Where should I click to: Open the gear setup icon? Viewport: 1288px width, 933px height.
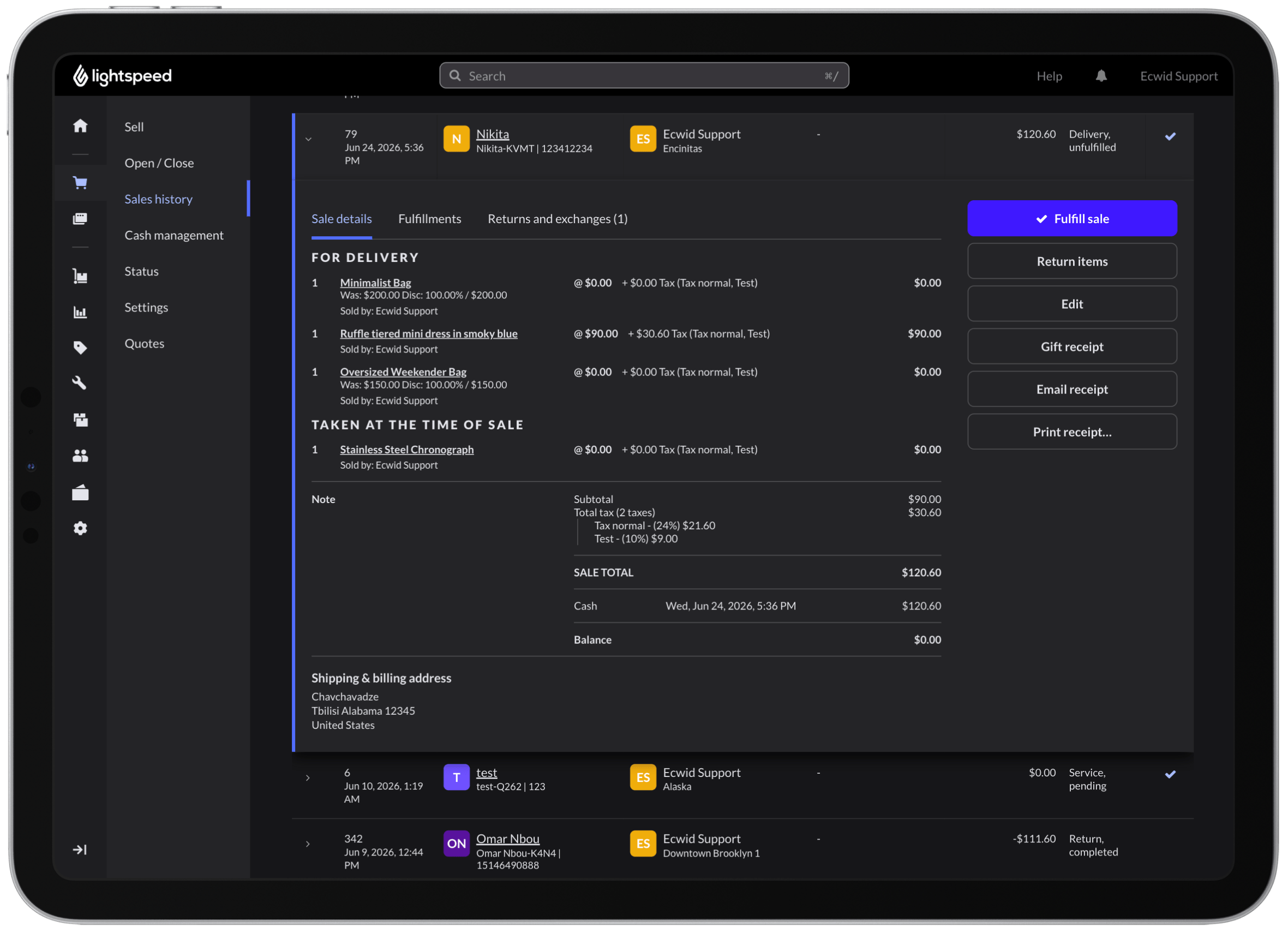80,529
